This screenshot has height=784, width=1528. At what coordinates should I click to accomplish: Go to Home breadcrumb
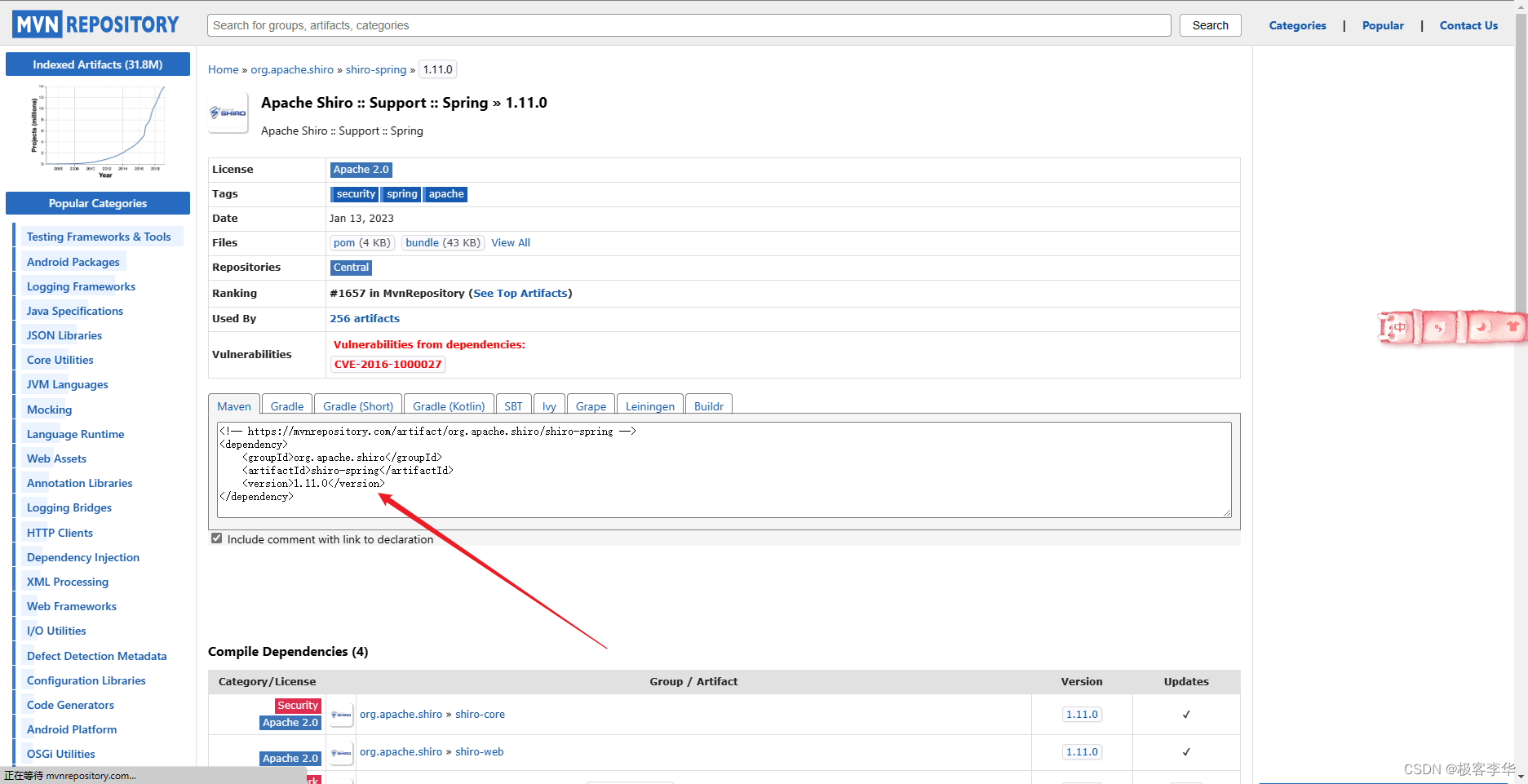[x=224, y=69]
